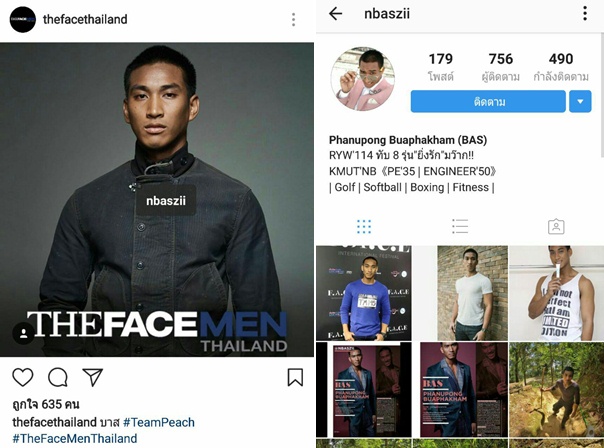View 756 followers list
The height and width of the screenshot is (448, 604).
point(501,67)
